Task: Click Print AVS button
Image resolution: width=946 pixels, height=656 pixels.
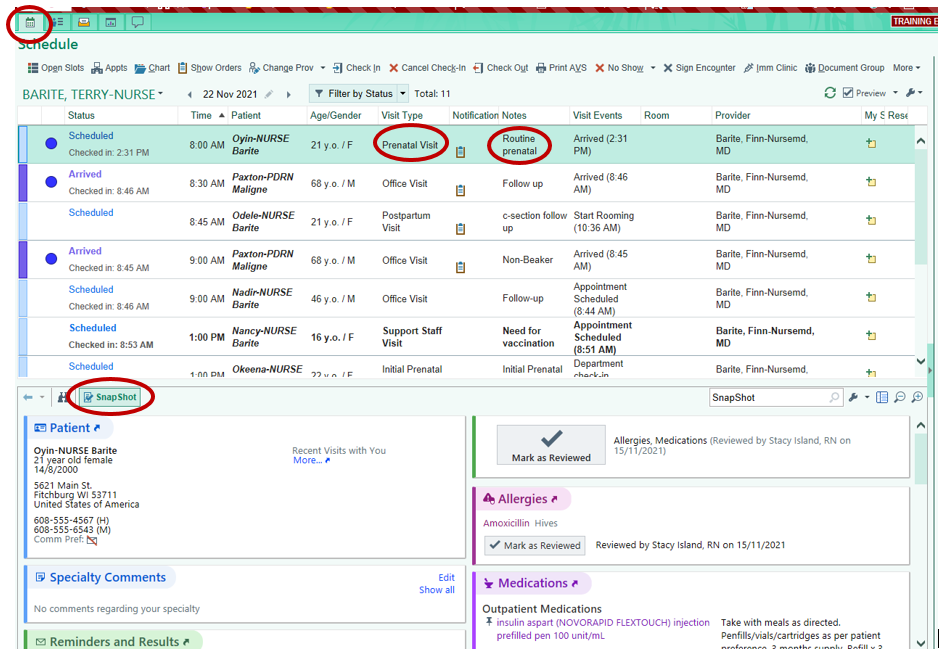Action: coord(561,68)
